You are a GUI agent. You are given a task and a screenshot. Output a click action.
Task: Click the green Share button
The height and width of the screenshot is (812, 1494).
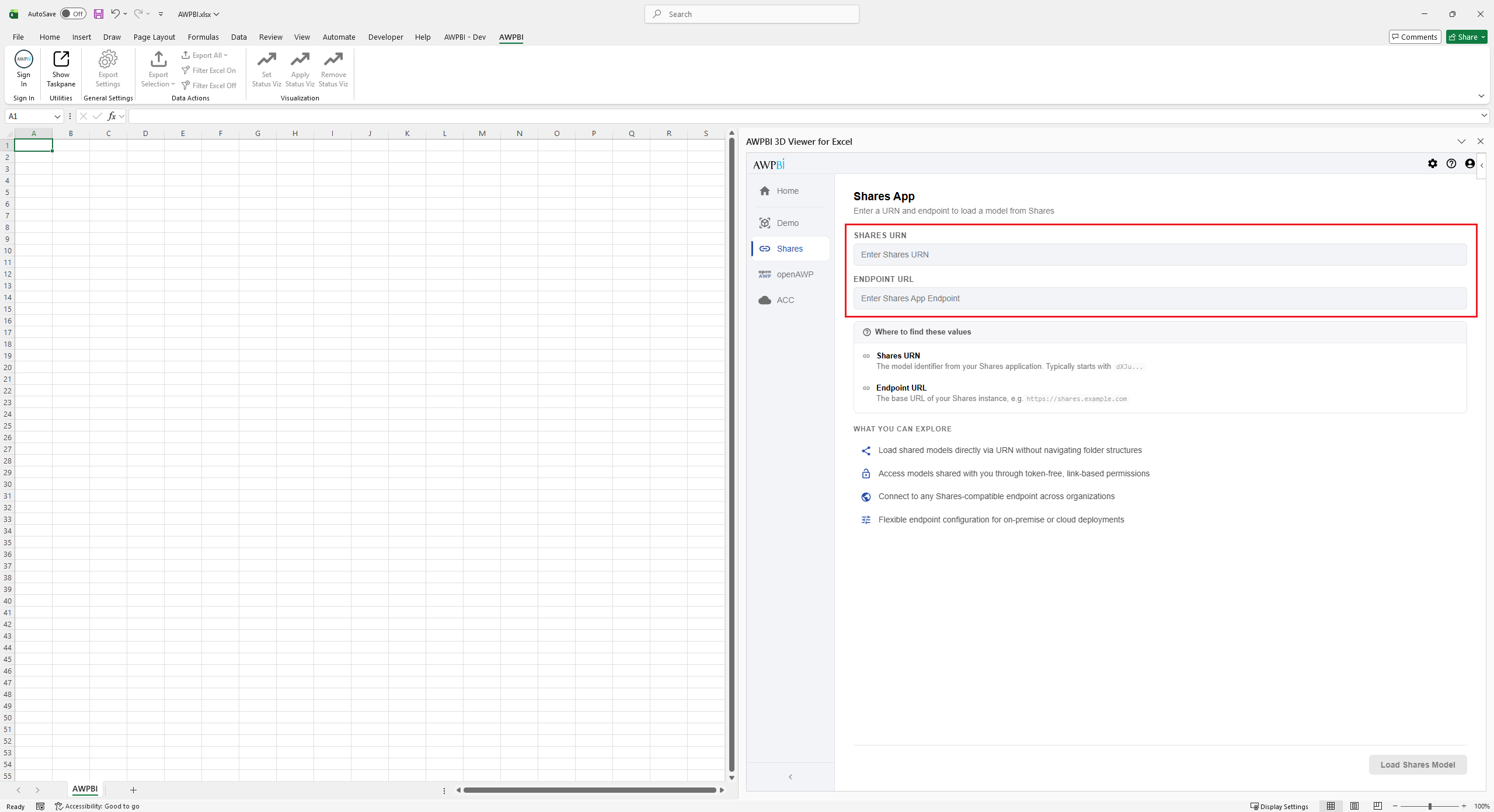click(1466, 37)
